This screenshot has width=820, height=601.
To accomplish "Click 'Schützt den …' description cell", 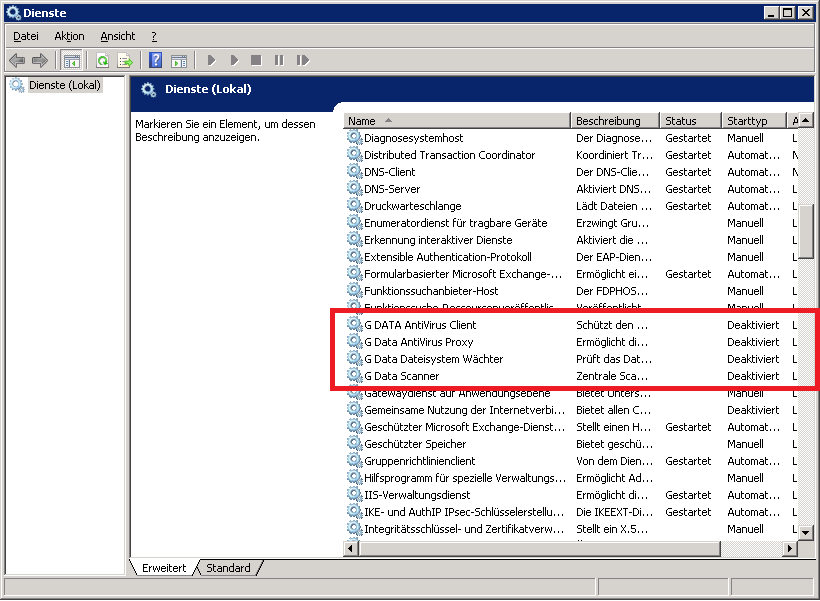I will coord(612,325).
